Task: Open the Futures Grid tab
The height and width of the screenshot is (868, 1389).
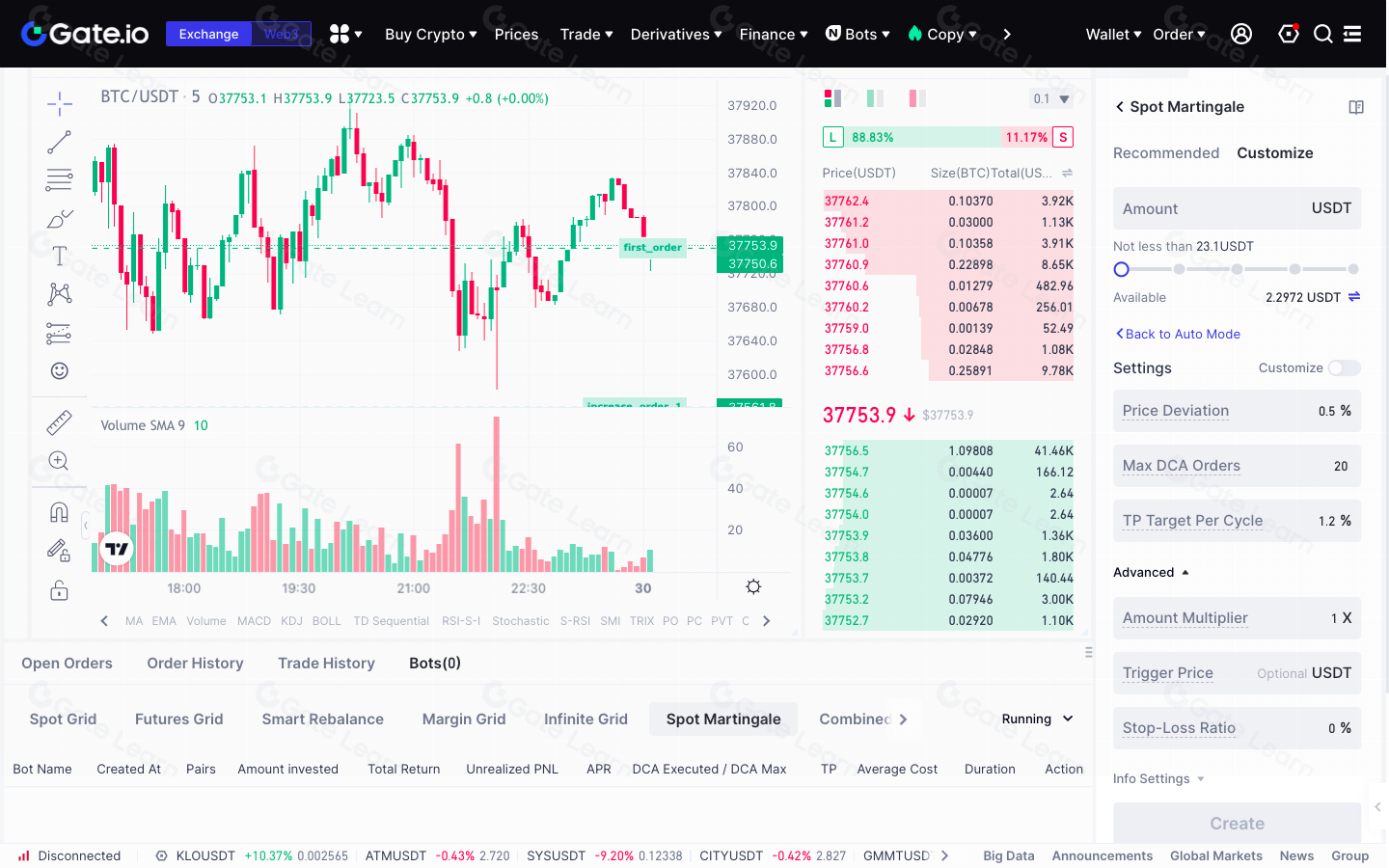Action: coord(178,719)
